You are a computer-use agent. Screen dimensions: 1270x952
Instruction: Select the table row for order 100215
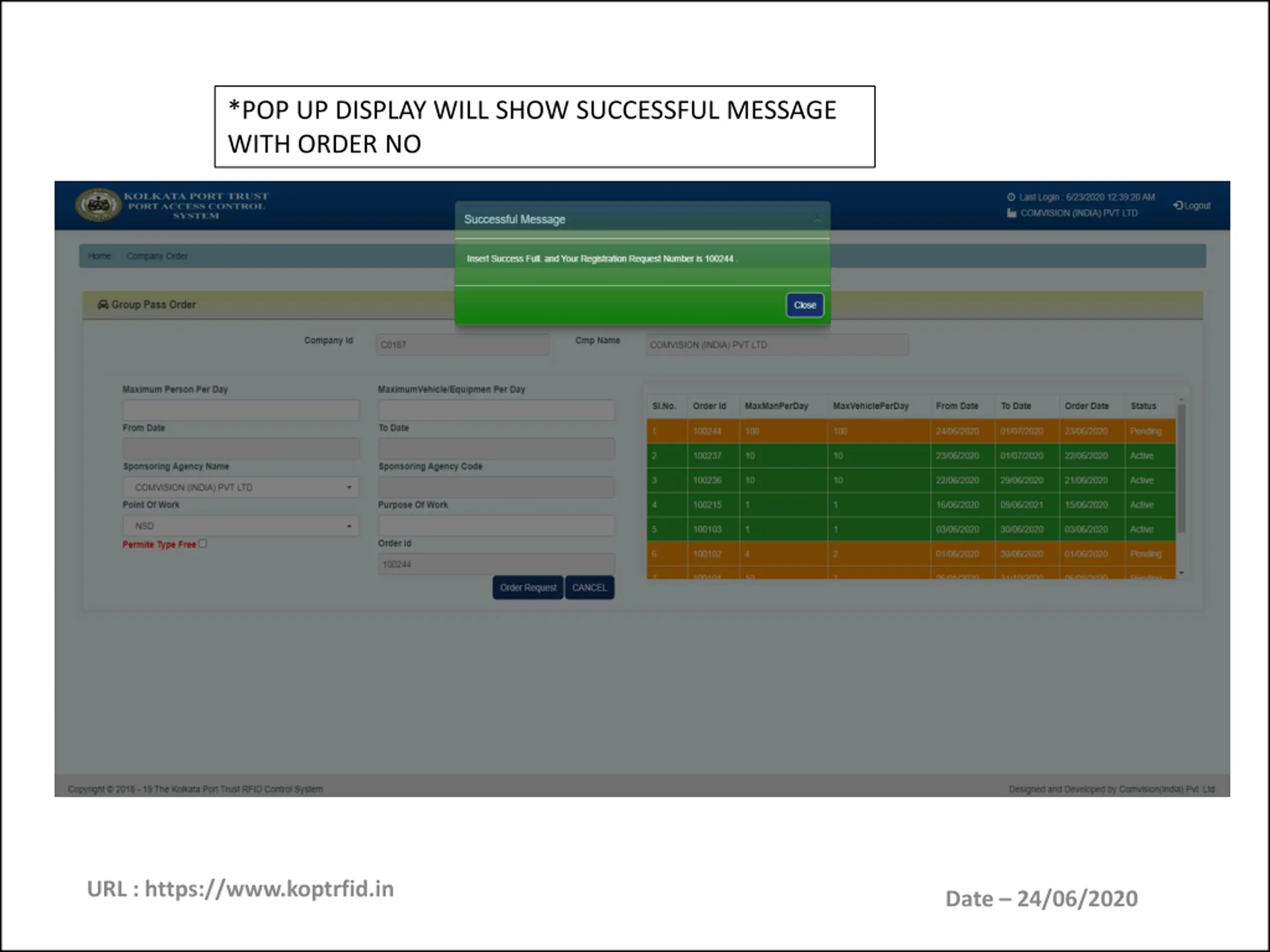coord(911,505)
